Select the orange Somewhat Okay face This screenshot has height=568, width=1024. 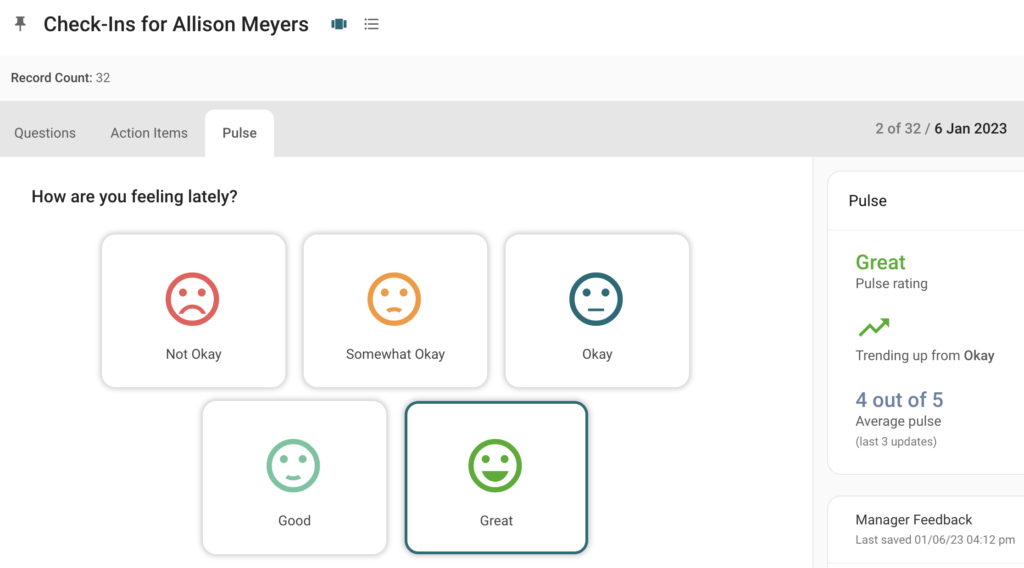tap(394, 299)
